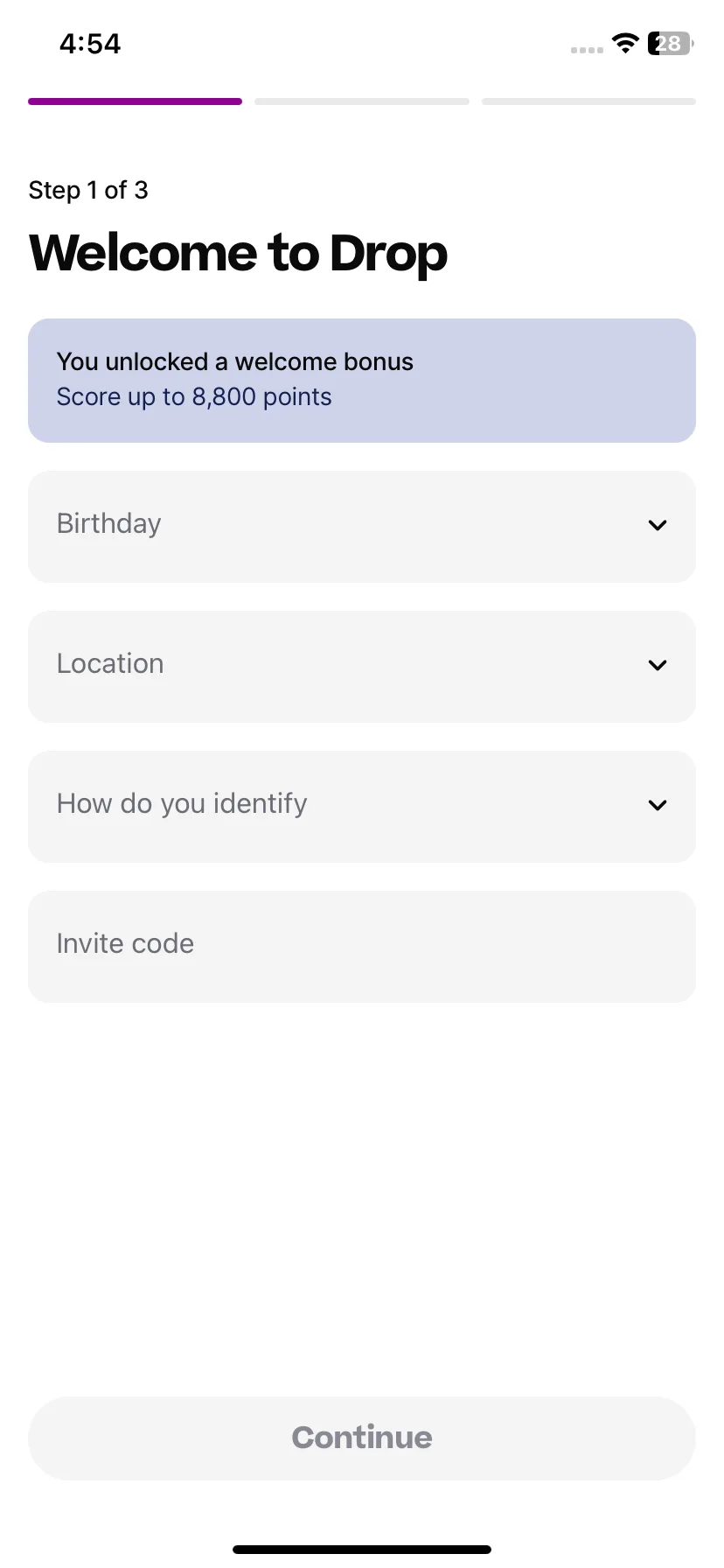The height and width of the screenshot is (1568, 724).
Task: Tap the Welcome to Drop heading
Action: click(x=238, y=254)
